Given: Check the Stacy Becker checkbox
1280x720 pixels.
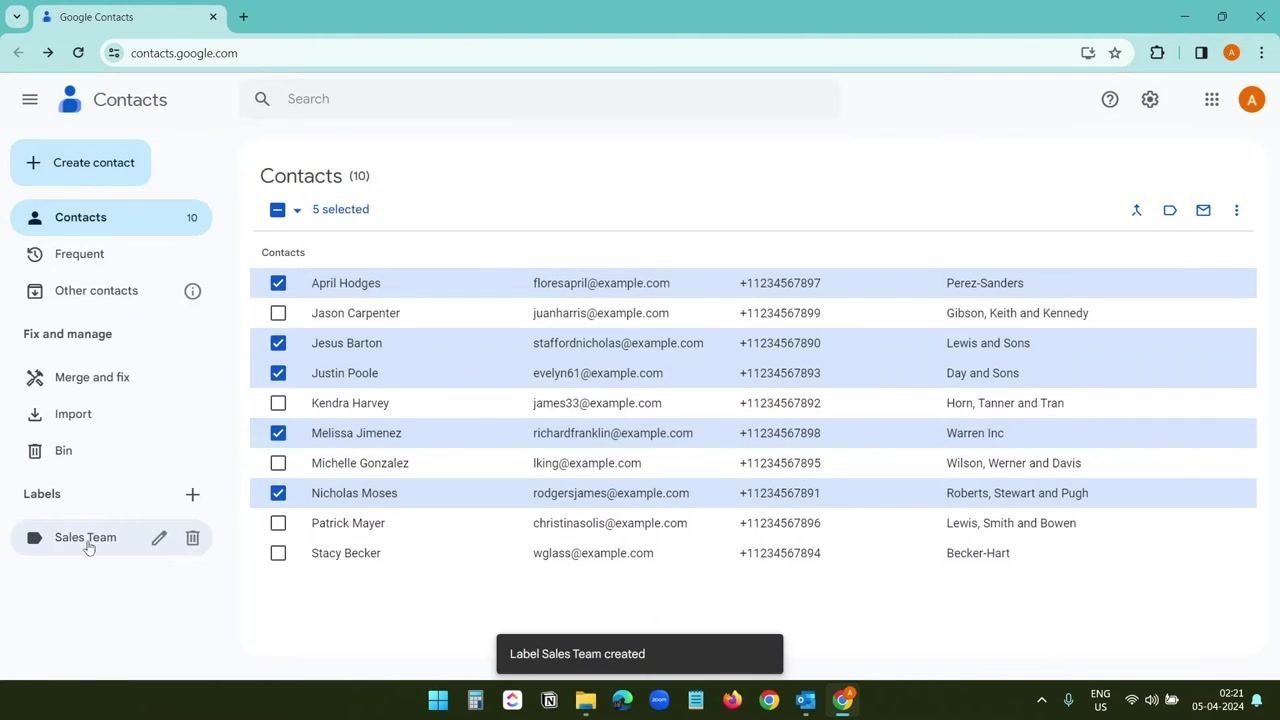Looking at the screenshot, I should (x=278, y=553).
